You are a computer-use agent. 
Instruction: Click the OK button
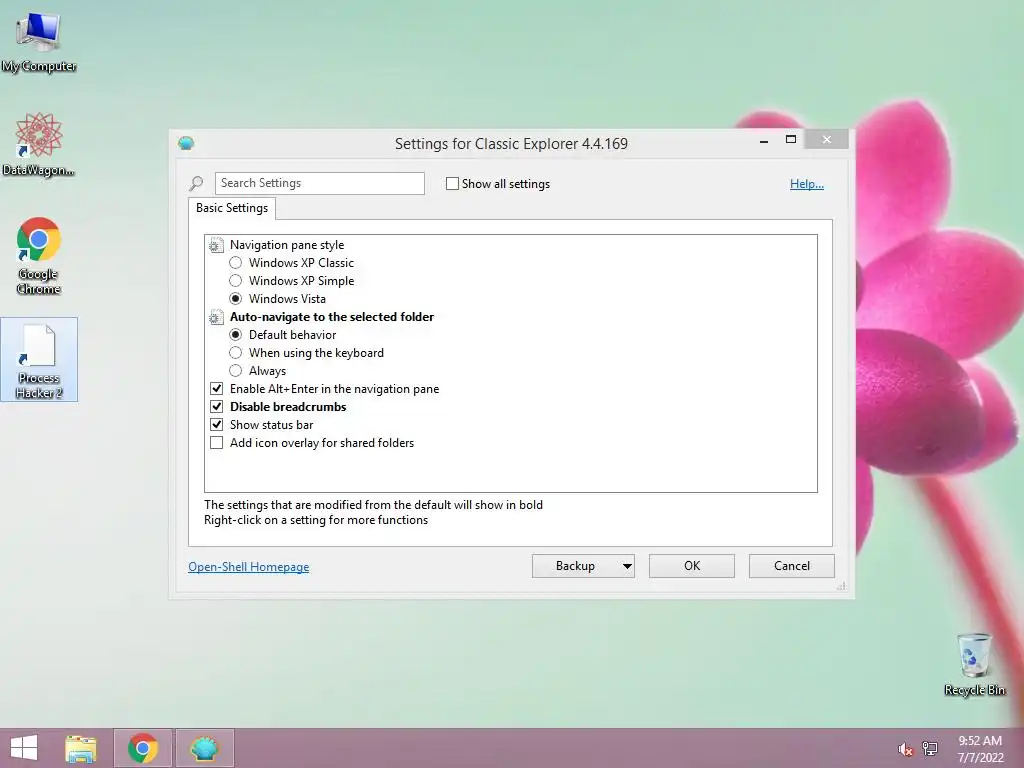(692, 566)
